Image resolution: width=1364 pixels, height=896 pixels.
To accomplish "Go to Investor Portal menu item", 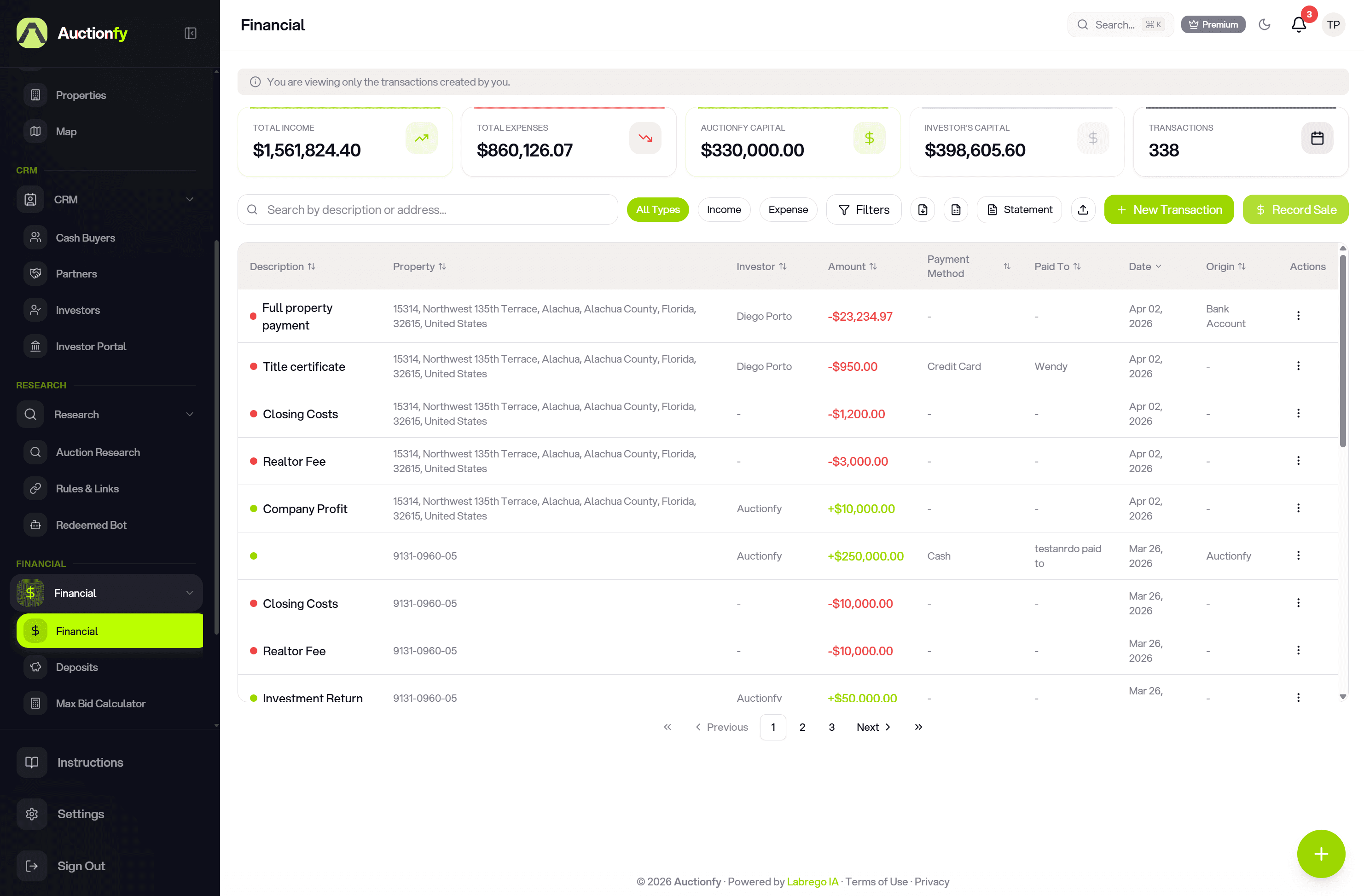I will [x=91, y=346].
